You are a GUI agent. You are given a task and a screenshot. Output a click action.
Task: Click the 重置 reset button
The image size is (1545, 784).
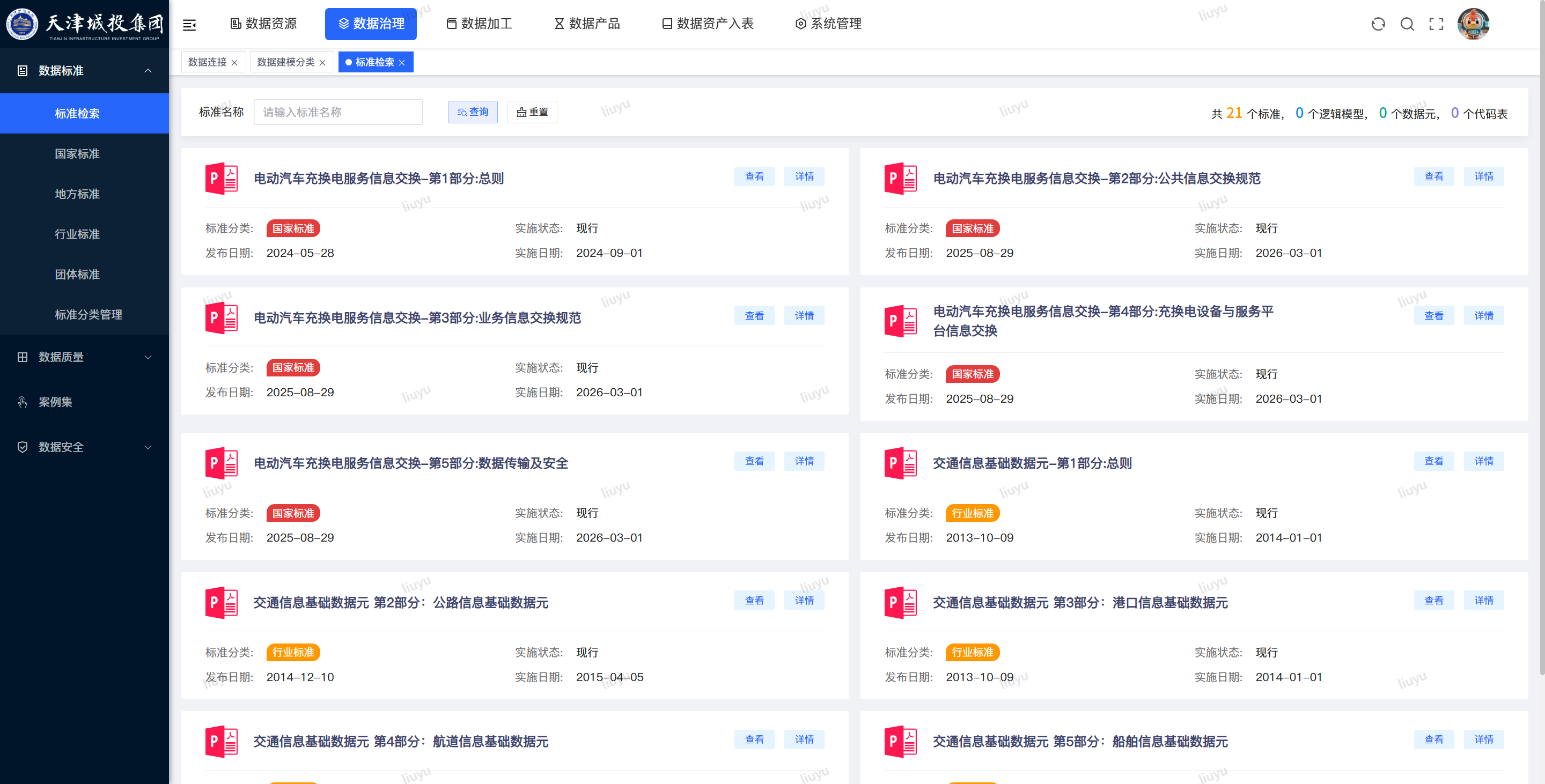tap(532, 112)
